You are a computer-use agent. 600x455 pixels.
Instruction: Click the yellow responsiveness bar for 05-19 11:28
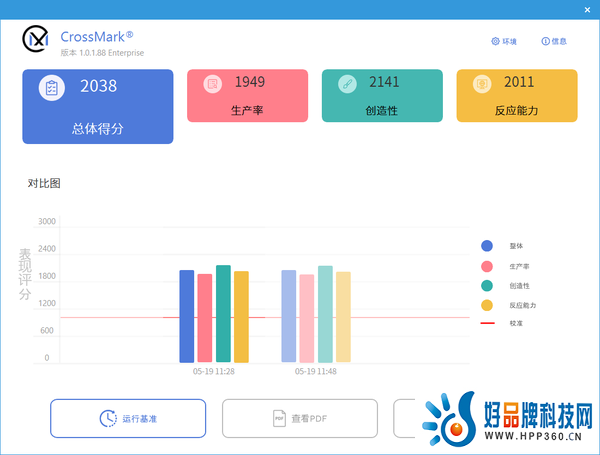(241, 317)
